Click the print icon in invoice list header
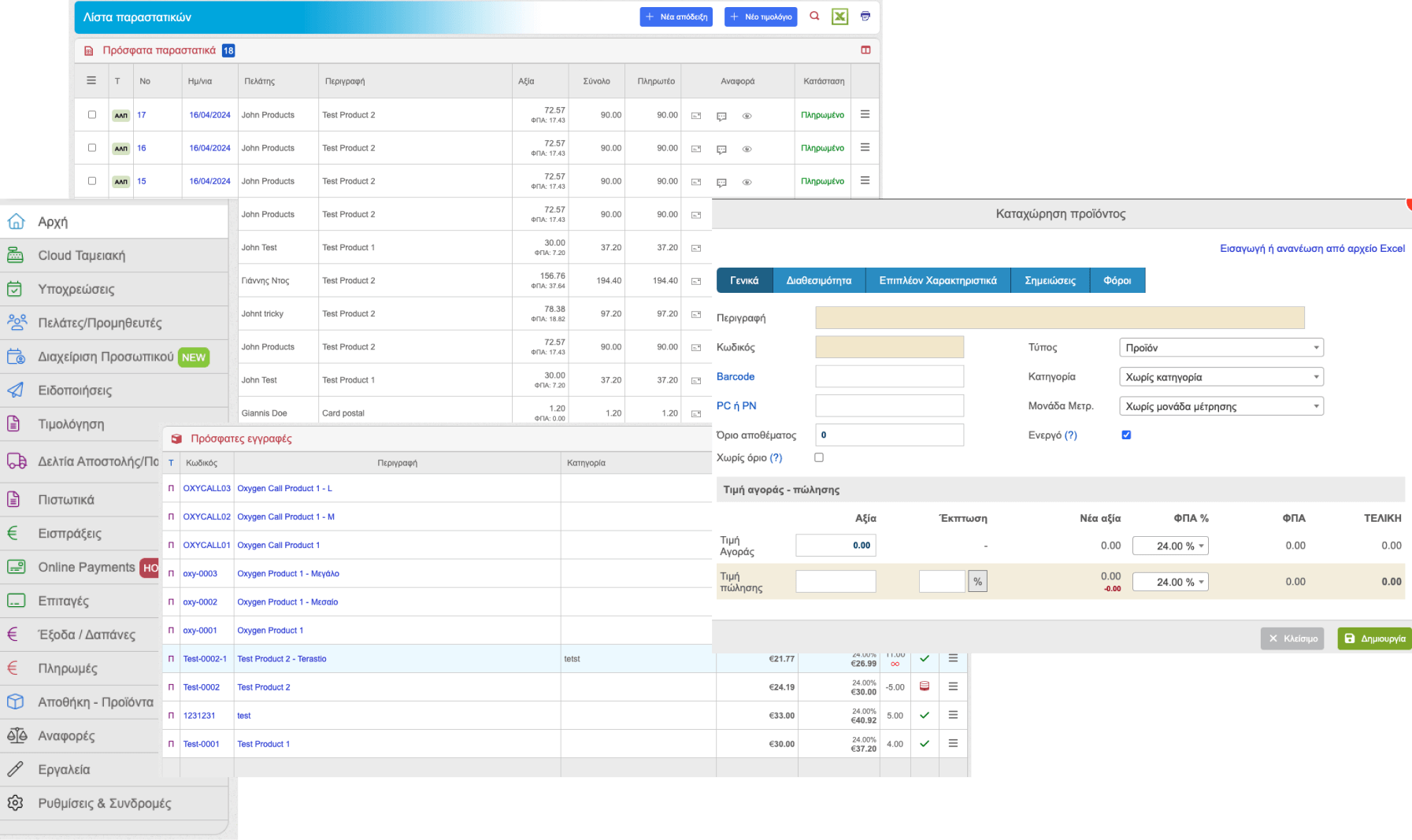 pyautogui.click(x=865, y=16)
